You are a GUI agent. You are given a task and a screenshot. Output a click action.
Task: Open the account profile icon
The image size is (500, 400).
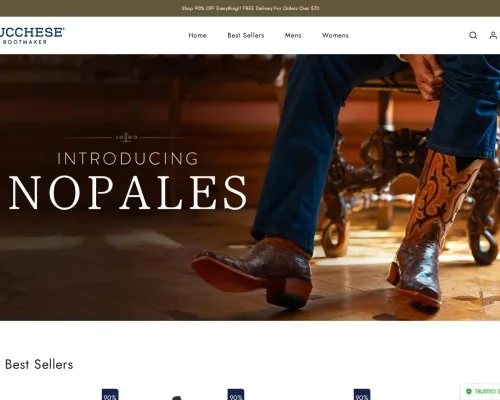[493, 35]
